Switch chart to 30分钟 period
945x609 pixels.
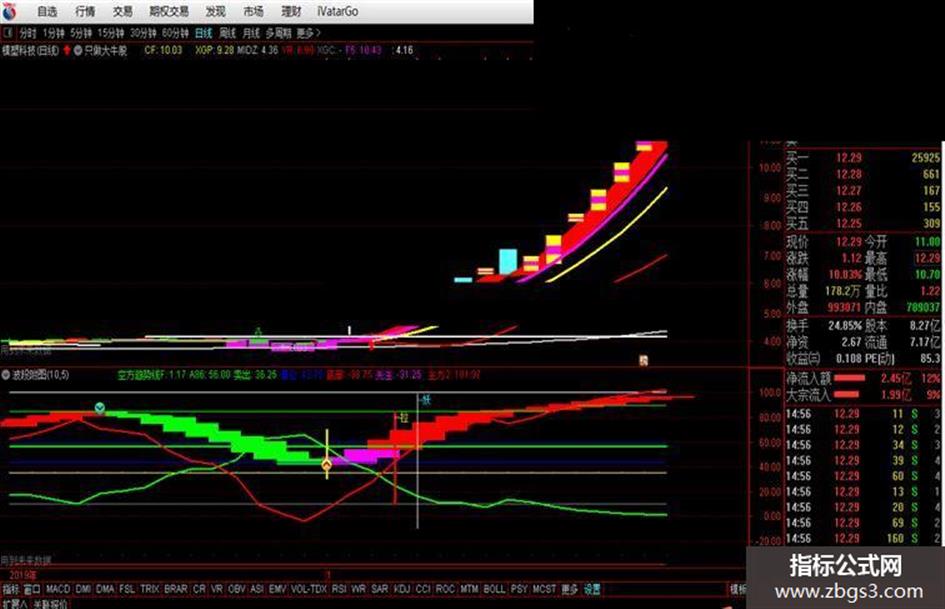[x=143, y=33]
